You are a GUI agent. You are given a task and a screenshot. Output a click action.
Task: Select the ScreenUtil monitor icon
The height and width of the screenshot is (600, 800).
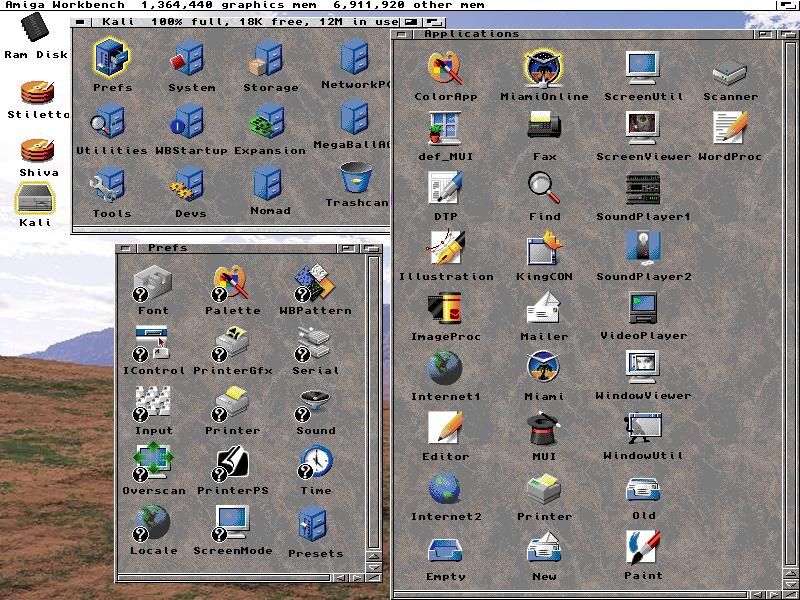(642, 68)
